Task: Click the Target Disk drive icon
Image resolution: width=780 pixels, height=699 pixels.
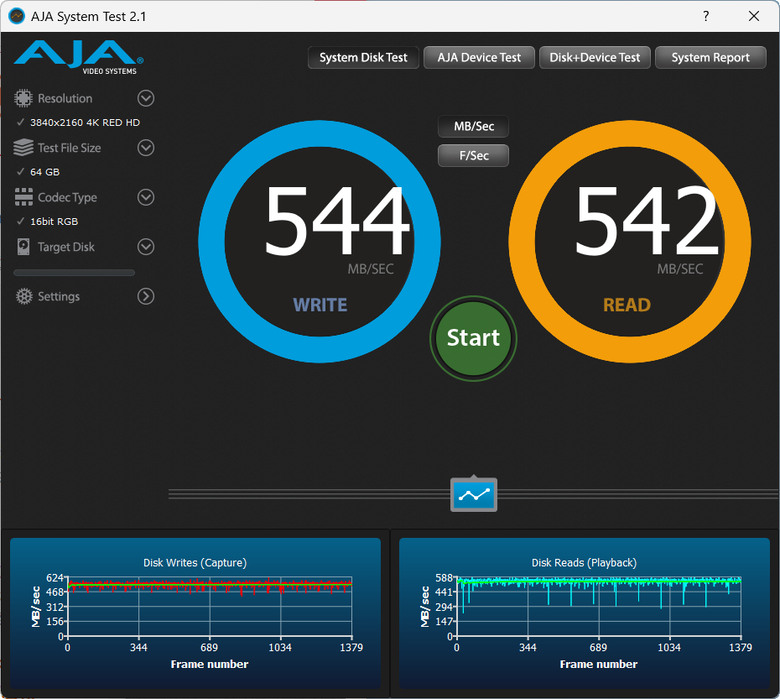Action: coord(23,246)
